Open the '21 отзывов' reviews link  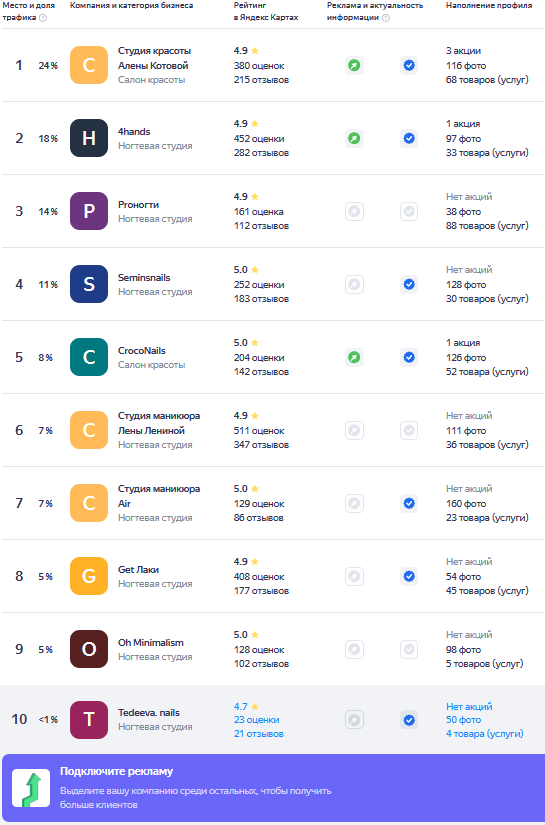[259, 733]
